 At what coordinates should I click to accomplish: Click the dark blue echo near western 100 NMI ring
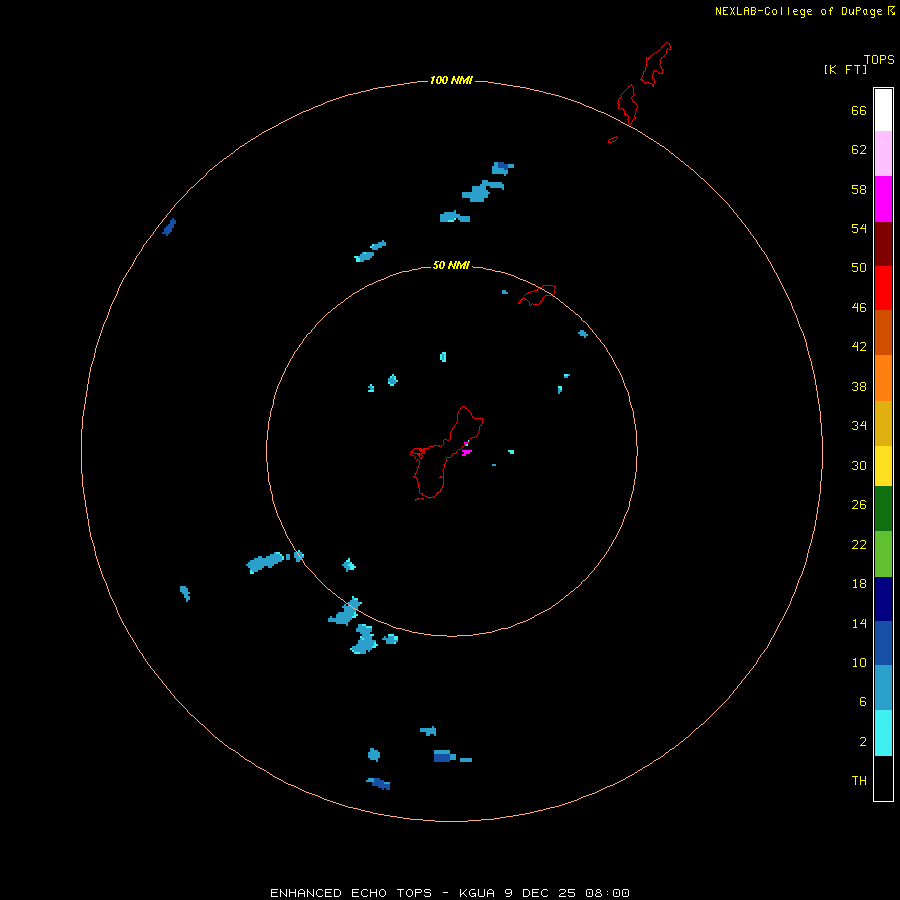pos(169,227)
